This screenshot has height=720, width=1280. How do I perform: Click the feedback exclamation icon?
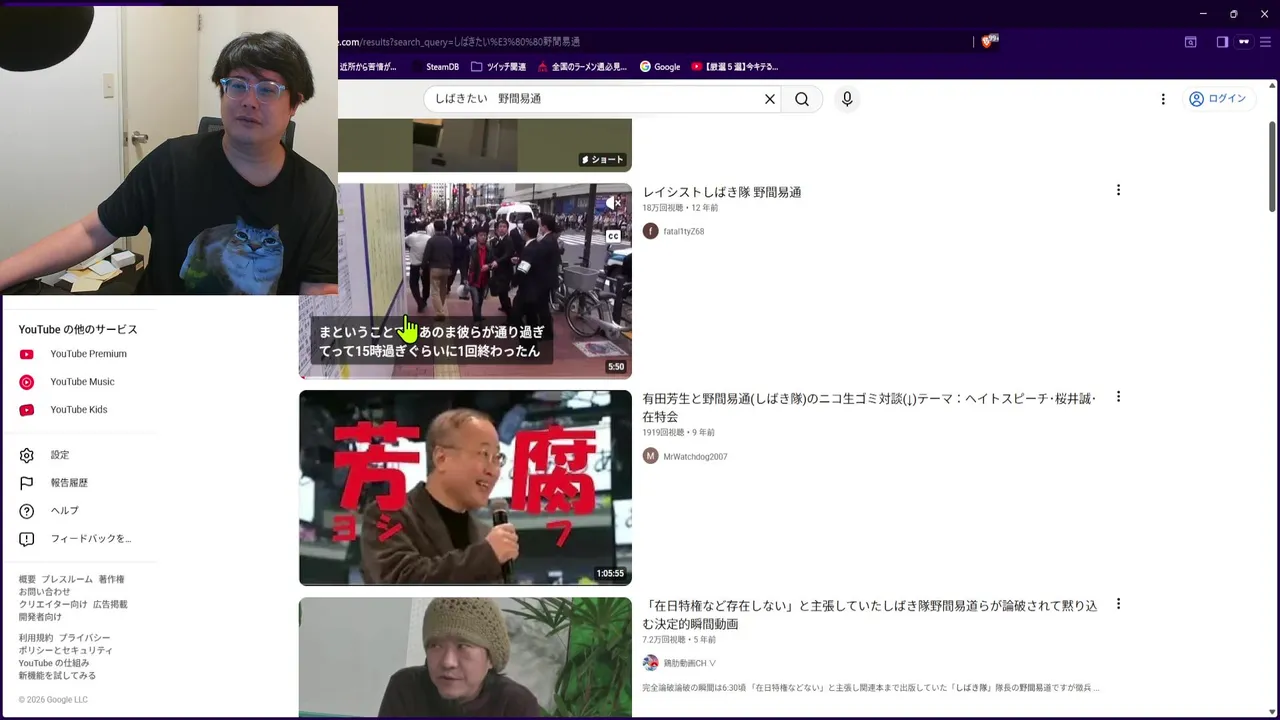[27, 539]
